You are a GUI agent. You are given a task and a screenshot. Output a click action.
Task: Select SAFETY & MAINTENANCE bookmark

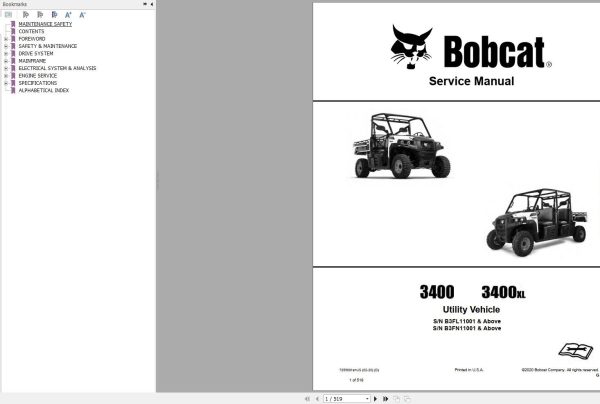pos(48,46)
